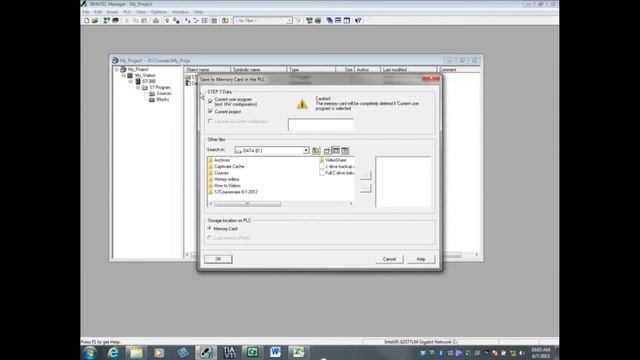Switch file browser to List view icon
Screen dimensions: 640x360
336,151
